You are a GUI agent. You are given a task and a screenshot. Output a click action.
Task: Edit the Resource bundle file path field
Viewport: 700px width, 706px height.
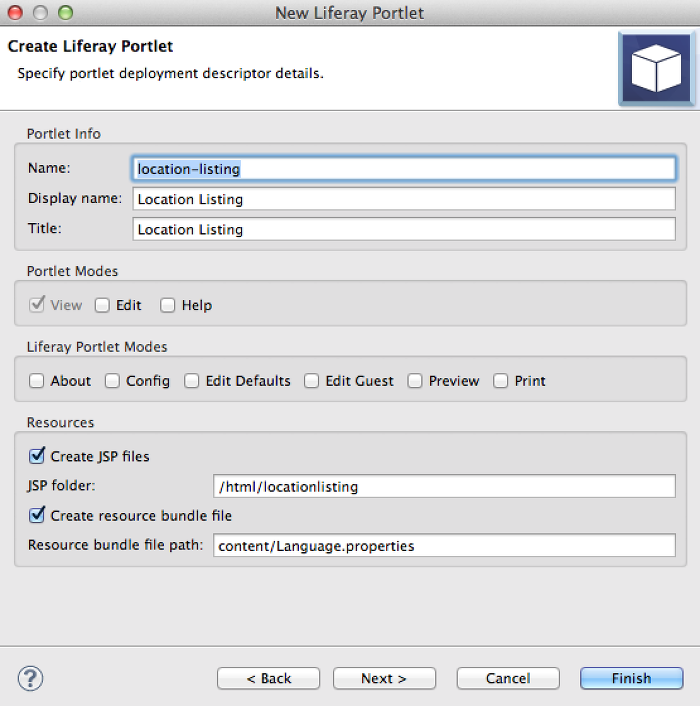point(444,545)
